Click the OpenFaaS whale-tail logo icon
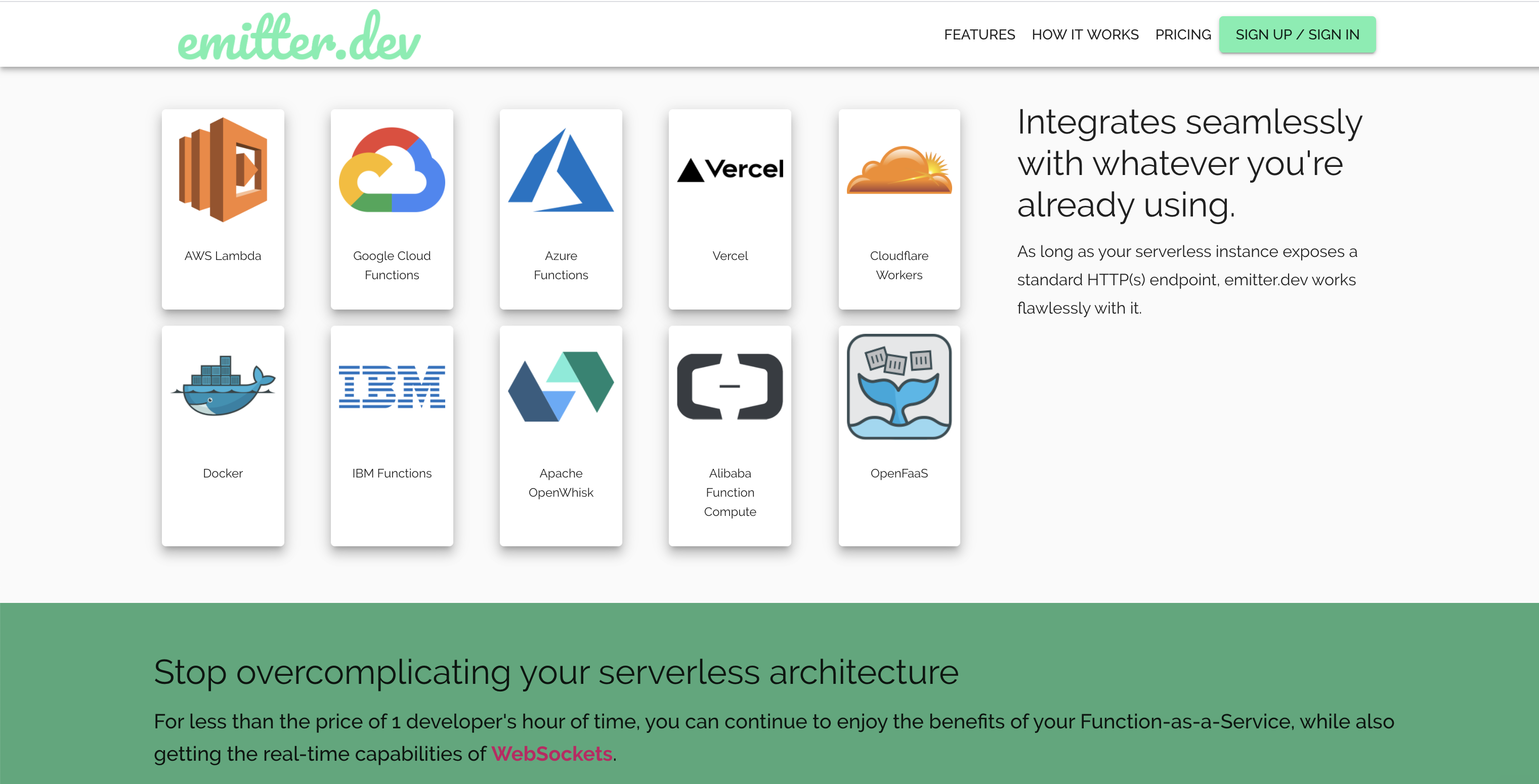This screenshot has height=784, width=1539. (899, 386)
